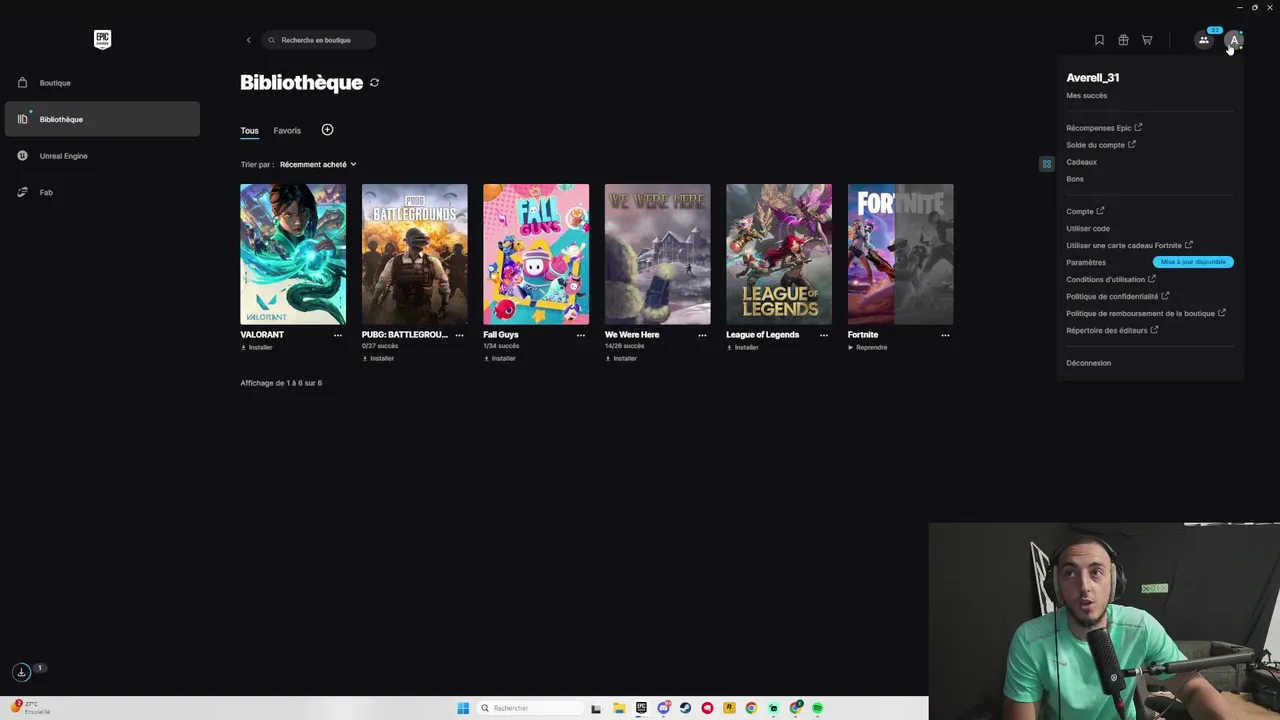Open Fall Guys three-dot options menu
Viewport: 1280px width, 720px height.
tap(581, 335)
